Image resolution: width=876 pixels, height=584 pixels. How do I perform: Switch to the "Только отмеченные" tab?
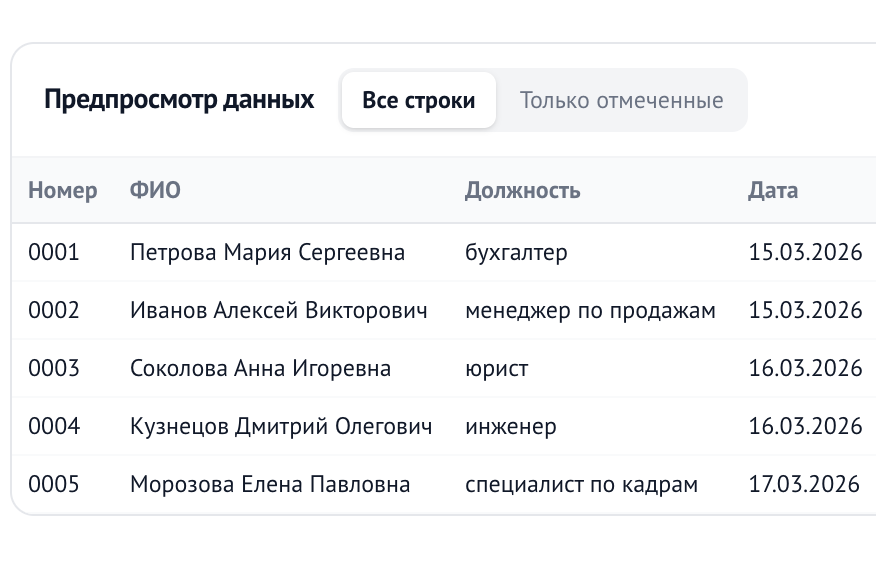click(621, 100)
